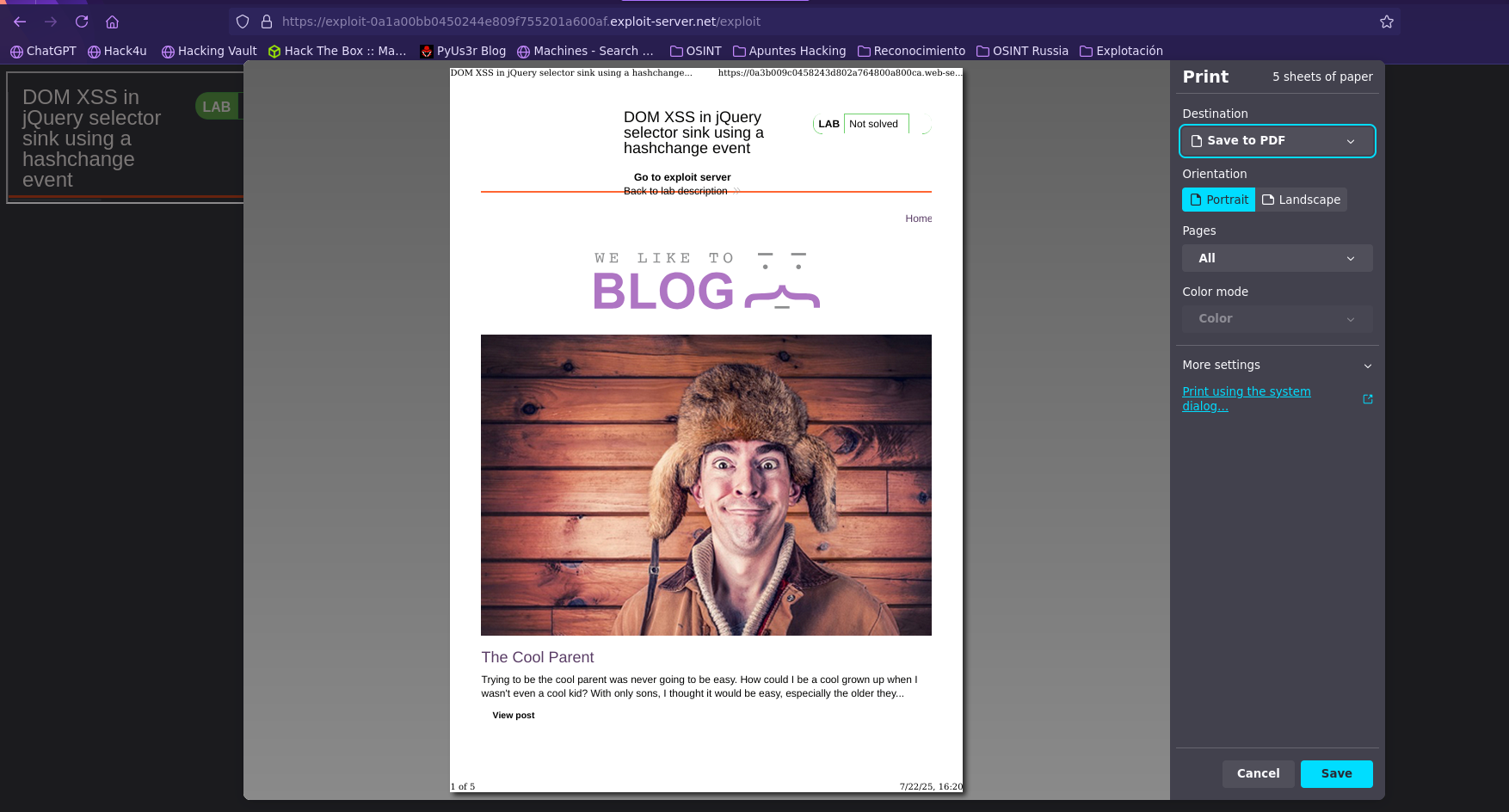Expand More settings section
Screen dimensions: 1509x812
point(1277,365)
